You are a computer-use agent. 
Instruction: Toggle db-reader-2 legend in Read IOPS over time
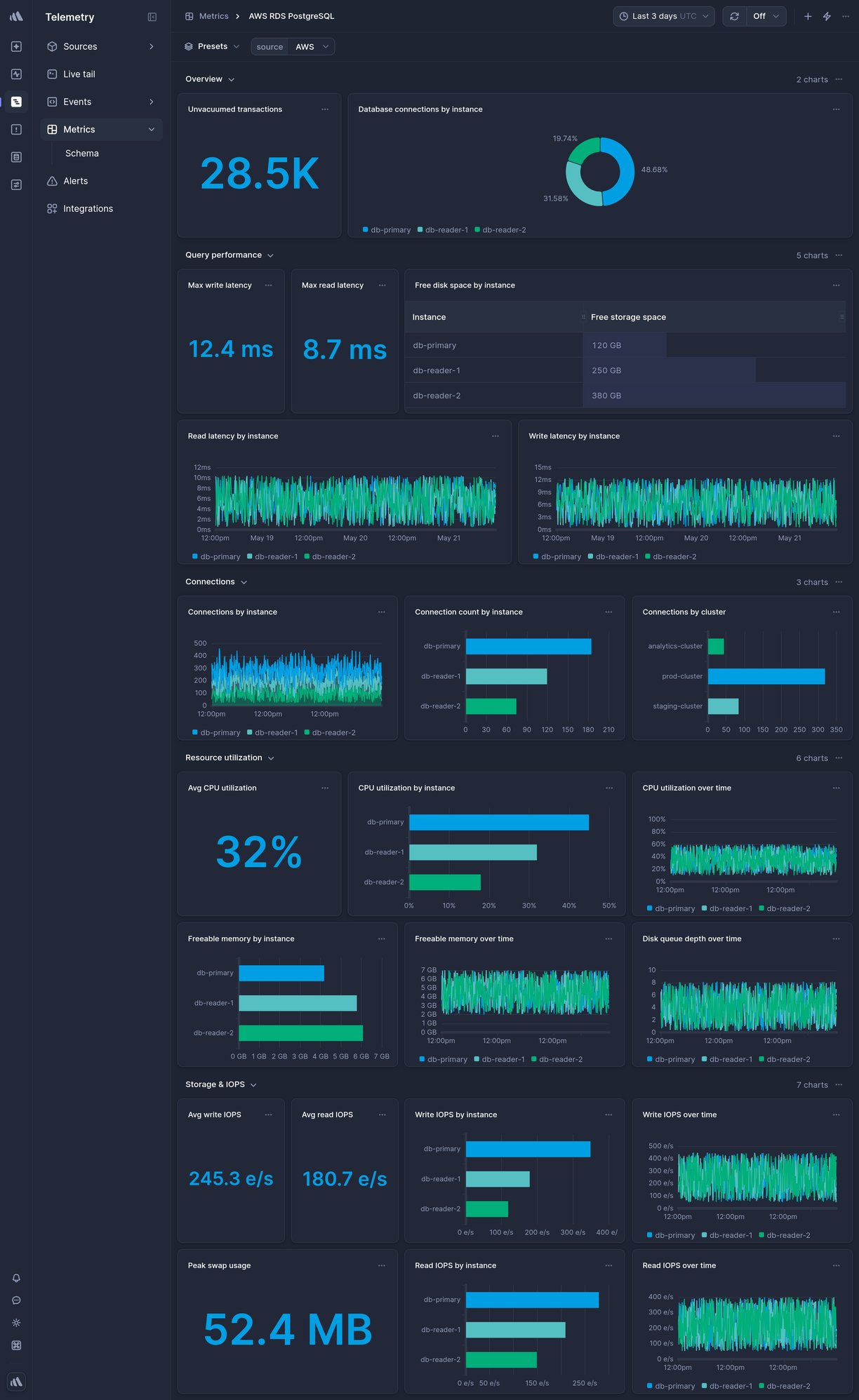[x=785, y=1387]
